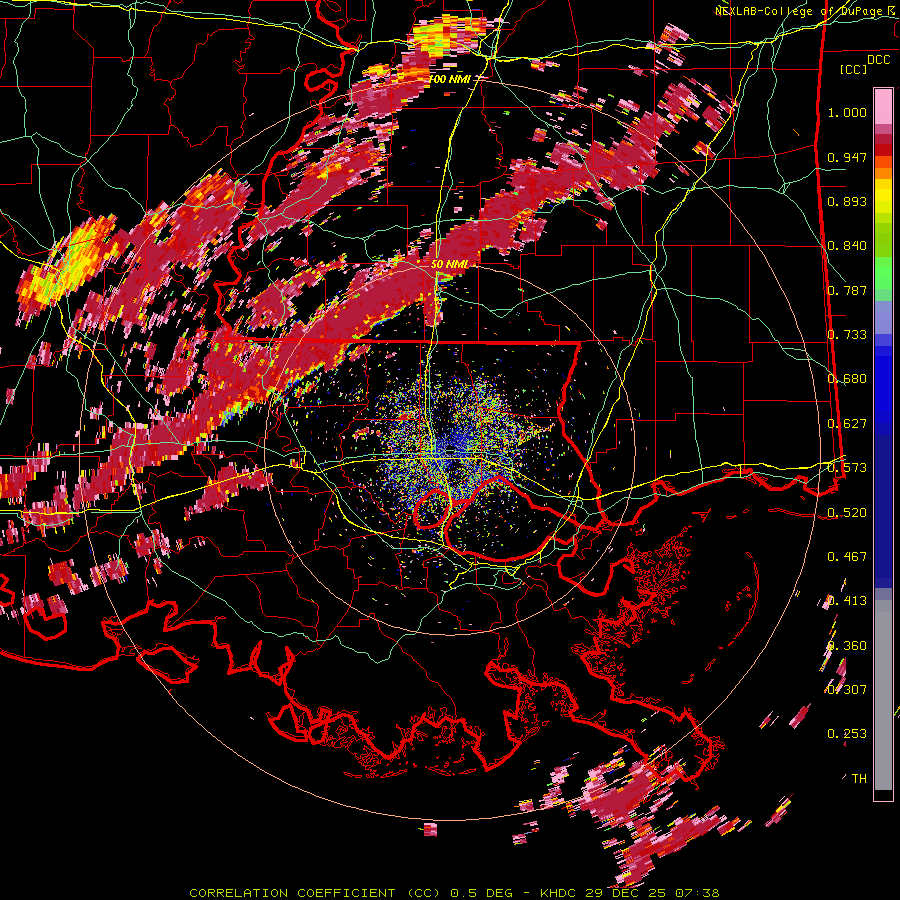Click the 0.360 legend value
This screenshot has height=900, width=900.
[847, 645]
